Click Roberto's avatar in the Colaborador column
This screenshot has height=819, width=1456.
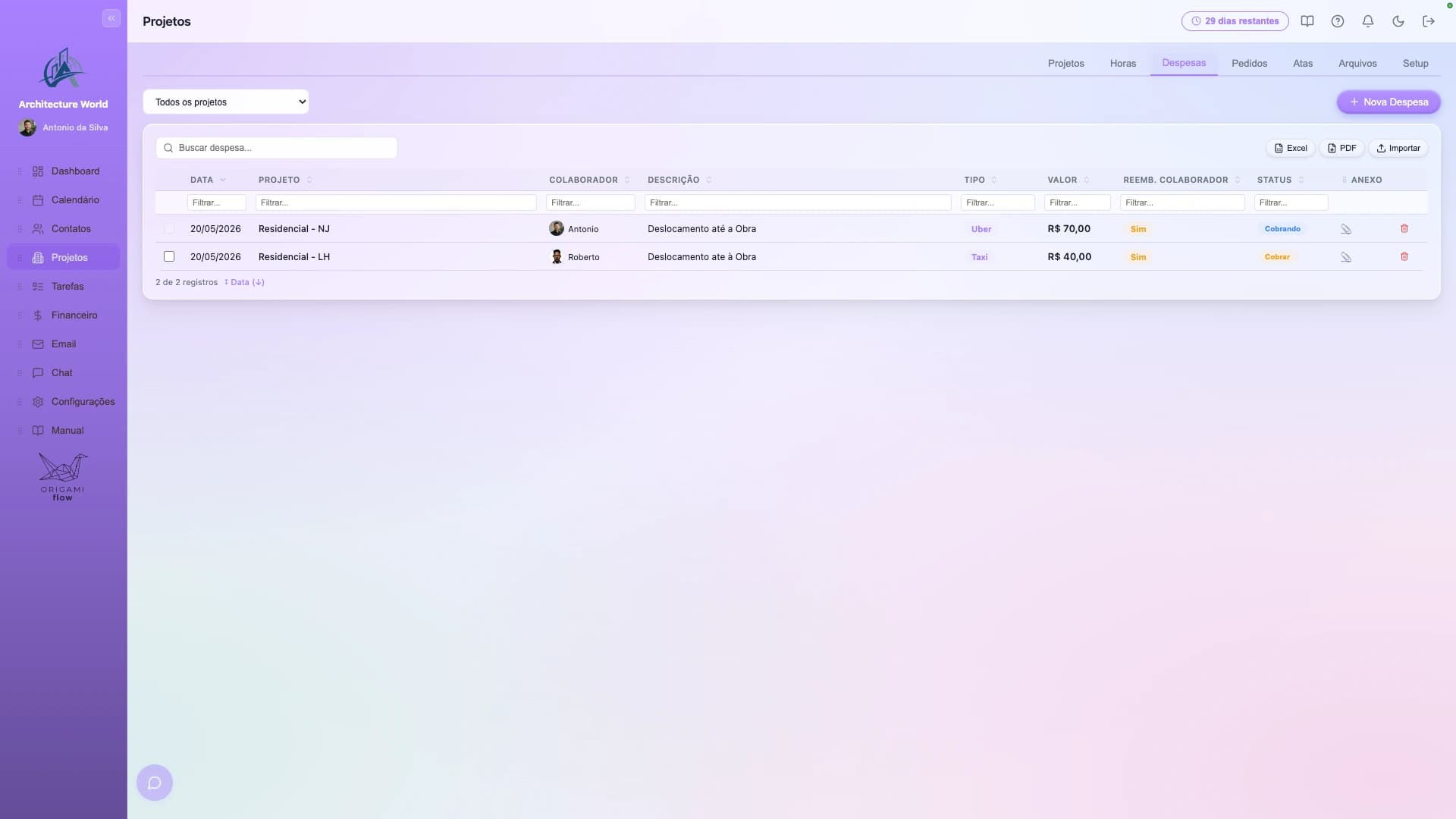557,256
